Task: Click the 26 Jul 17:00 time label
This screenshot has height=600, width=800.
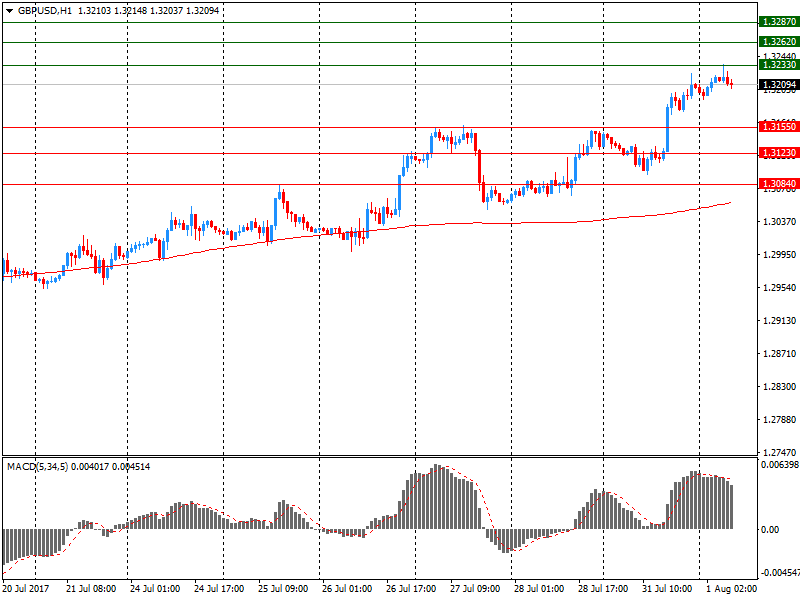Action: (x=411, y=589)
